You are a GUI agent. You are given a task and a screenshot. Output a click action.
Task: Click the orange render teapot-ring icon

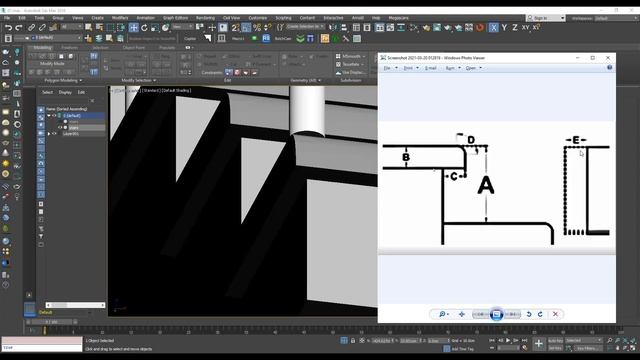(480, 28)
